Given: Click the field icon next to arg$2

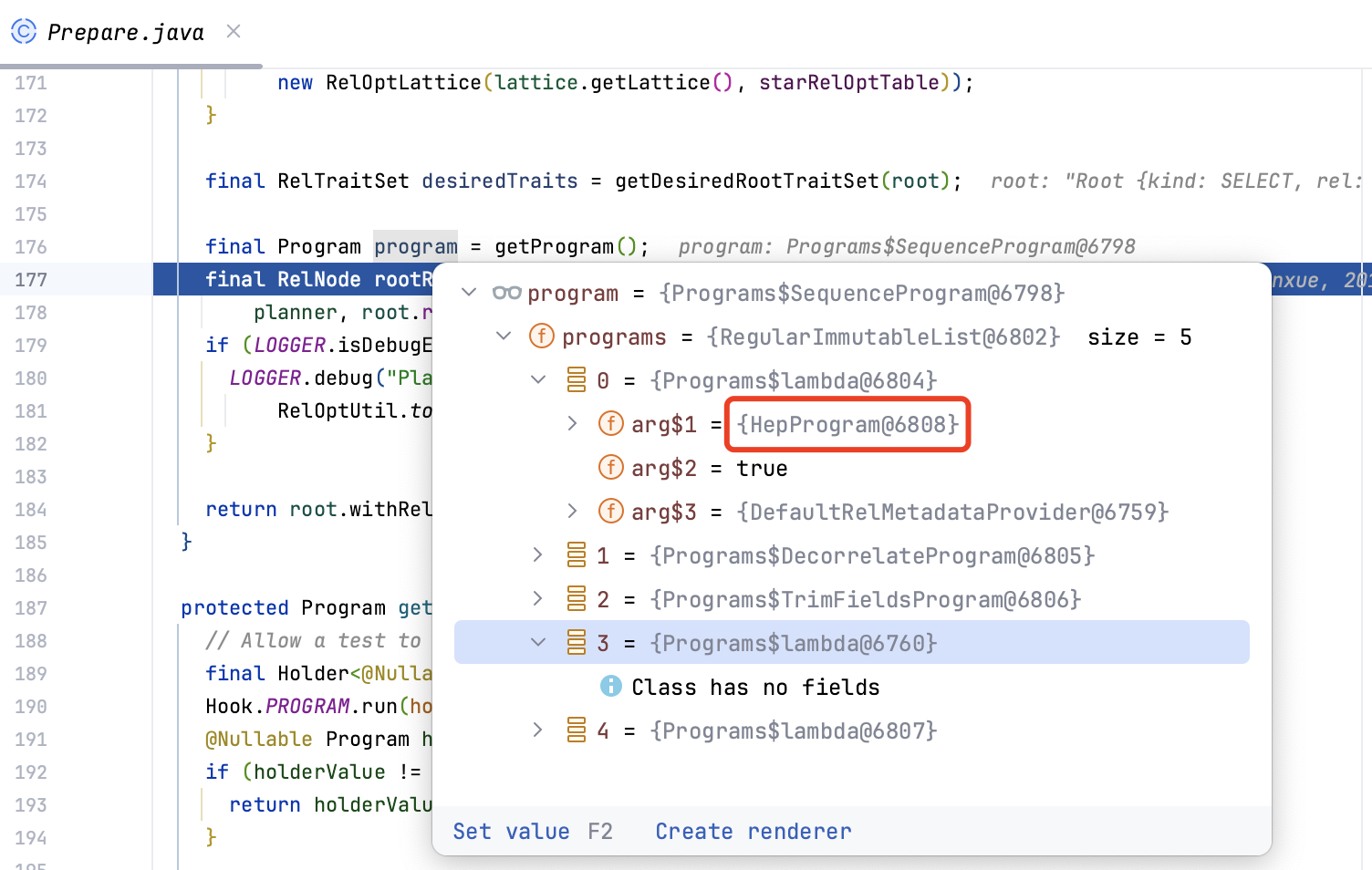Looking at the screenshot, I should click(x=611, y=467).
